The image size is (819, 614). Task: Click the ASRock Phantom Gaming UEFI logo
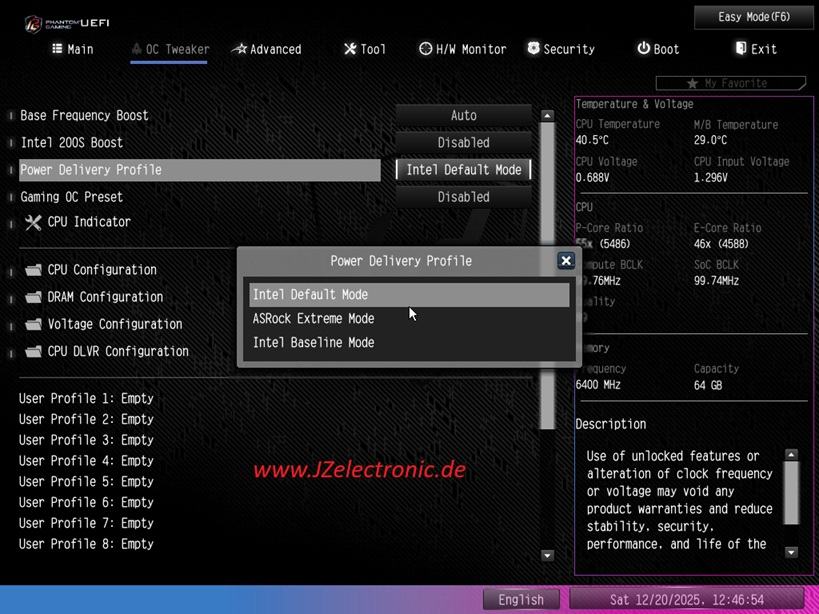pyautogui.click(x=67, y=23)
